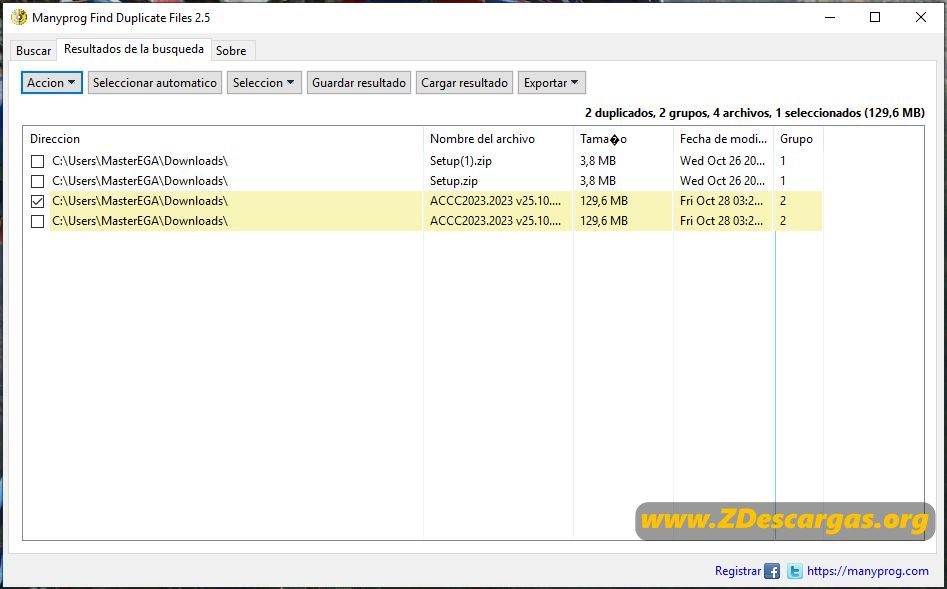Click the date cell of Setup.zip

click(x=722, y=181)
